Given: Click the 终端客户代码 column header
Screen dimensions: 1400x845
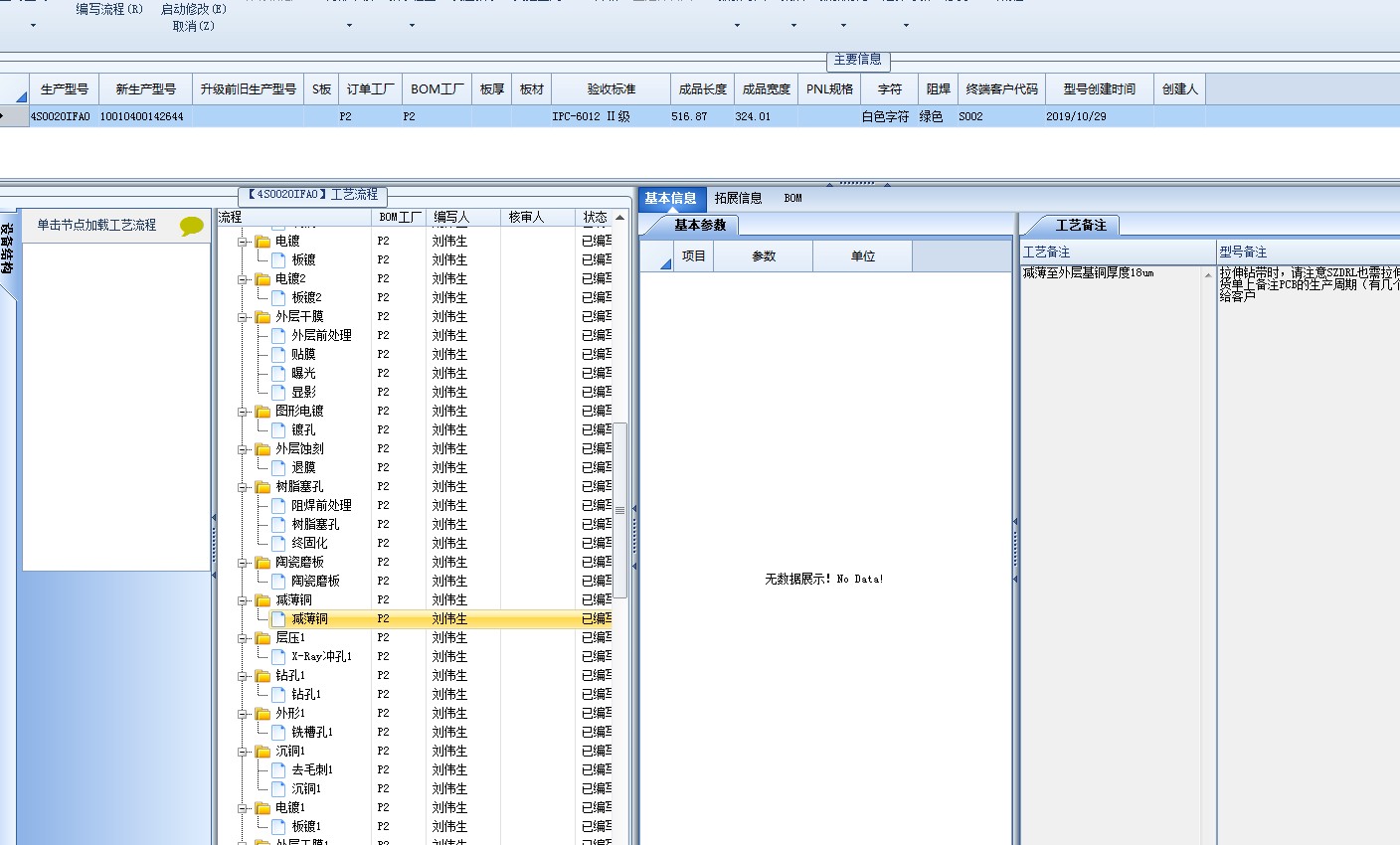Looking at the screenshot, I should [1002, 89].
